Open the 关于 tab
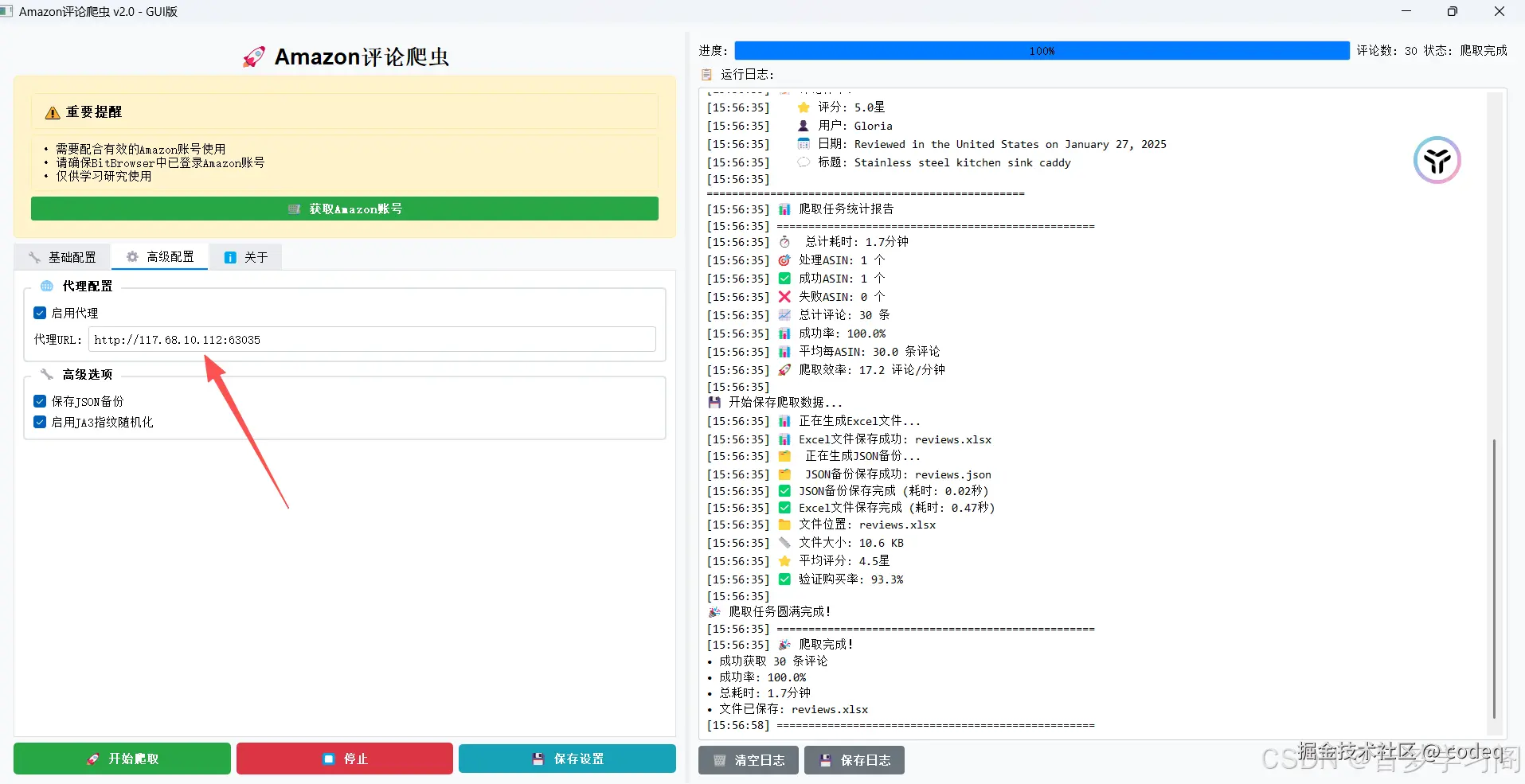This screenshot has width=1525, height=784. (x=246, y=257)
